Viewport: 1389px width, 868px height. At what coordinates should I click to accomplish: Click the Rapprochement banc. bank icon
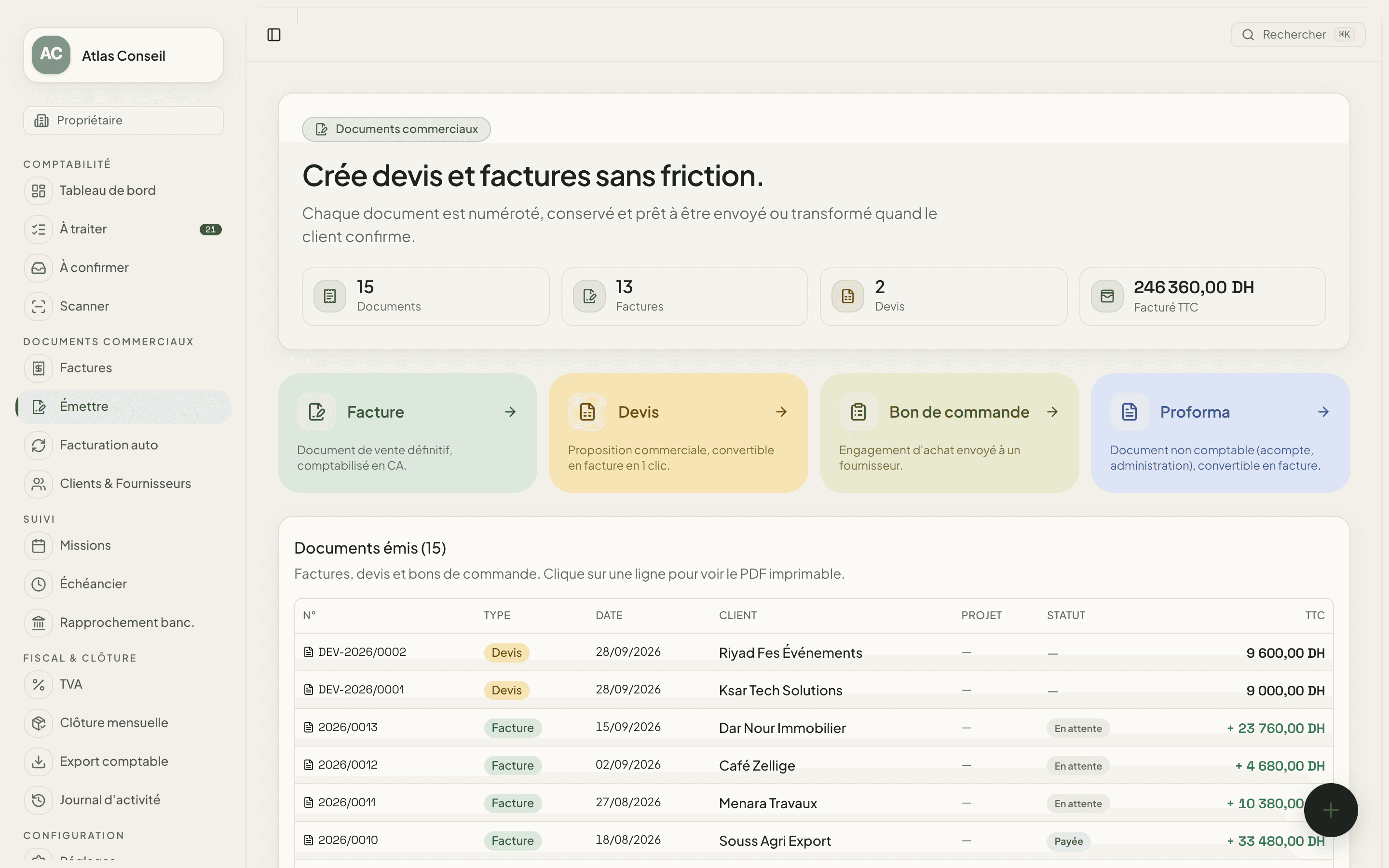coord(39,623)
